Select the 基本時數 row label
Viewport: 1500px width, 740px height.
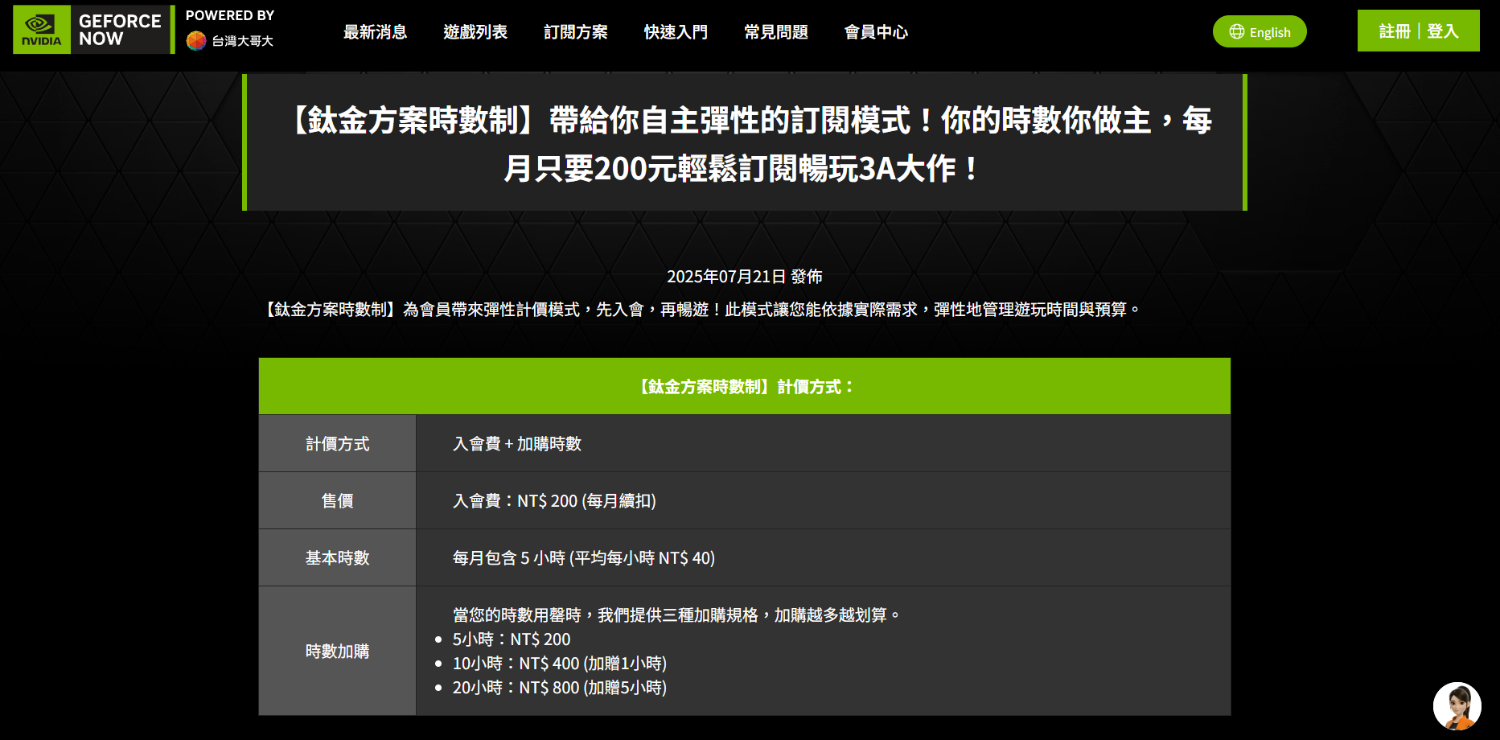(x=338, y=557)
